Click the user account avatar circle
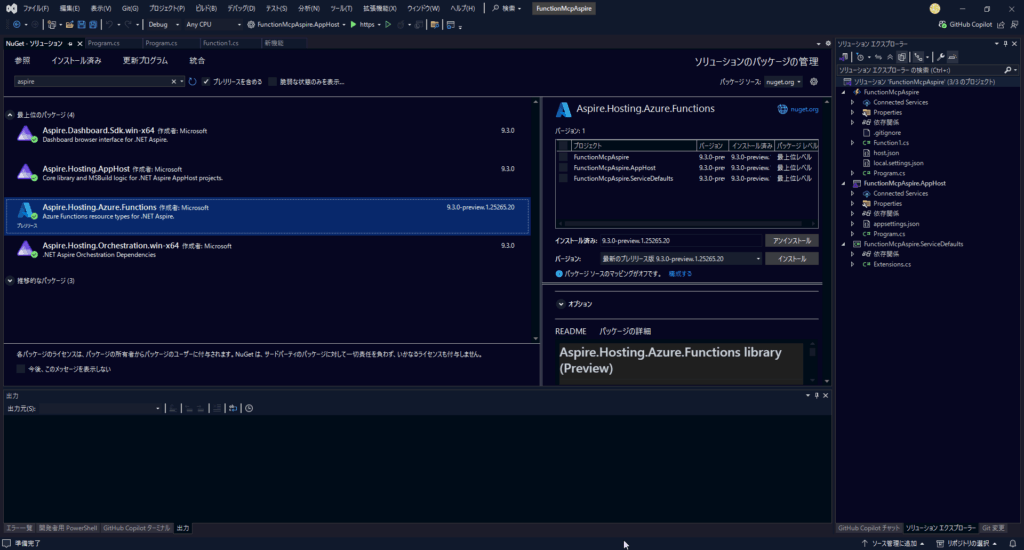This screenshot has width=1024, height=550. click(x=935, y=8)
